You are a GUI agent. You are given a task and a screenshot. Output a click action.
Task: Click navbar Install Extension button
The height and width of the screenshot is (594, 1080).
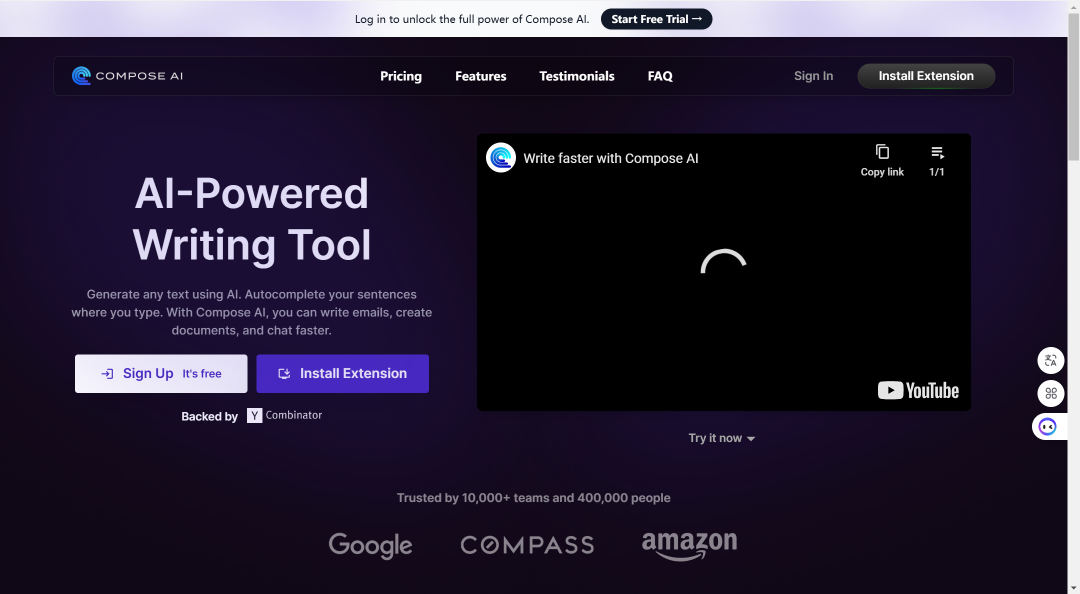coord(926,76)
